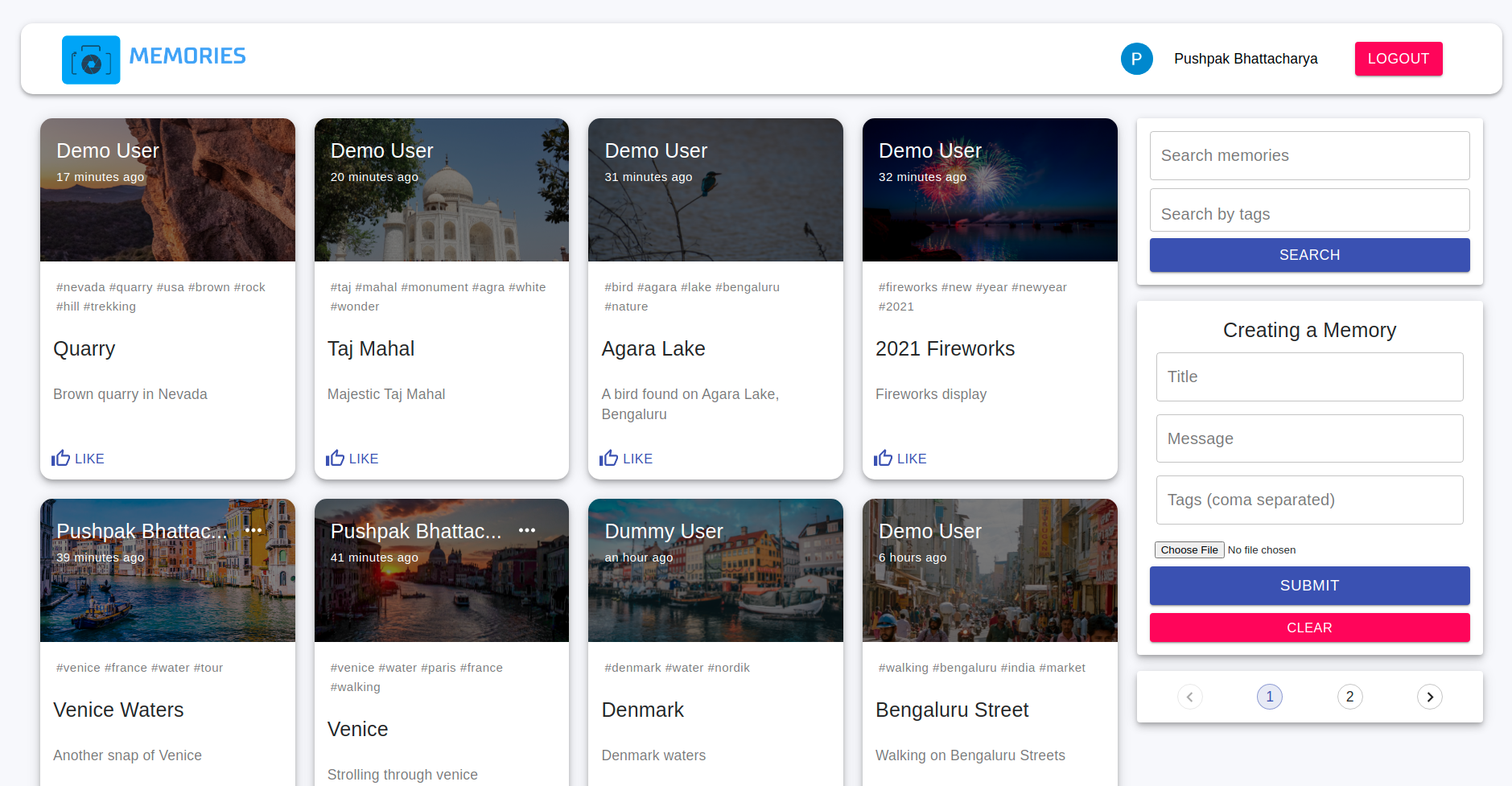The width and height of the screenshot is (1512, 786).
Task: Click the Taj Mahal card title
Action: 371,349
